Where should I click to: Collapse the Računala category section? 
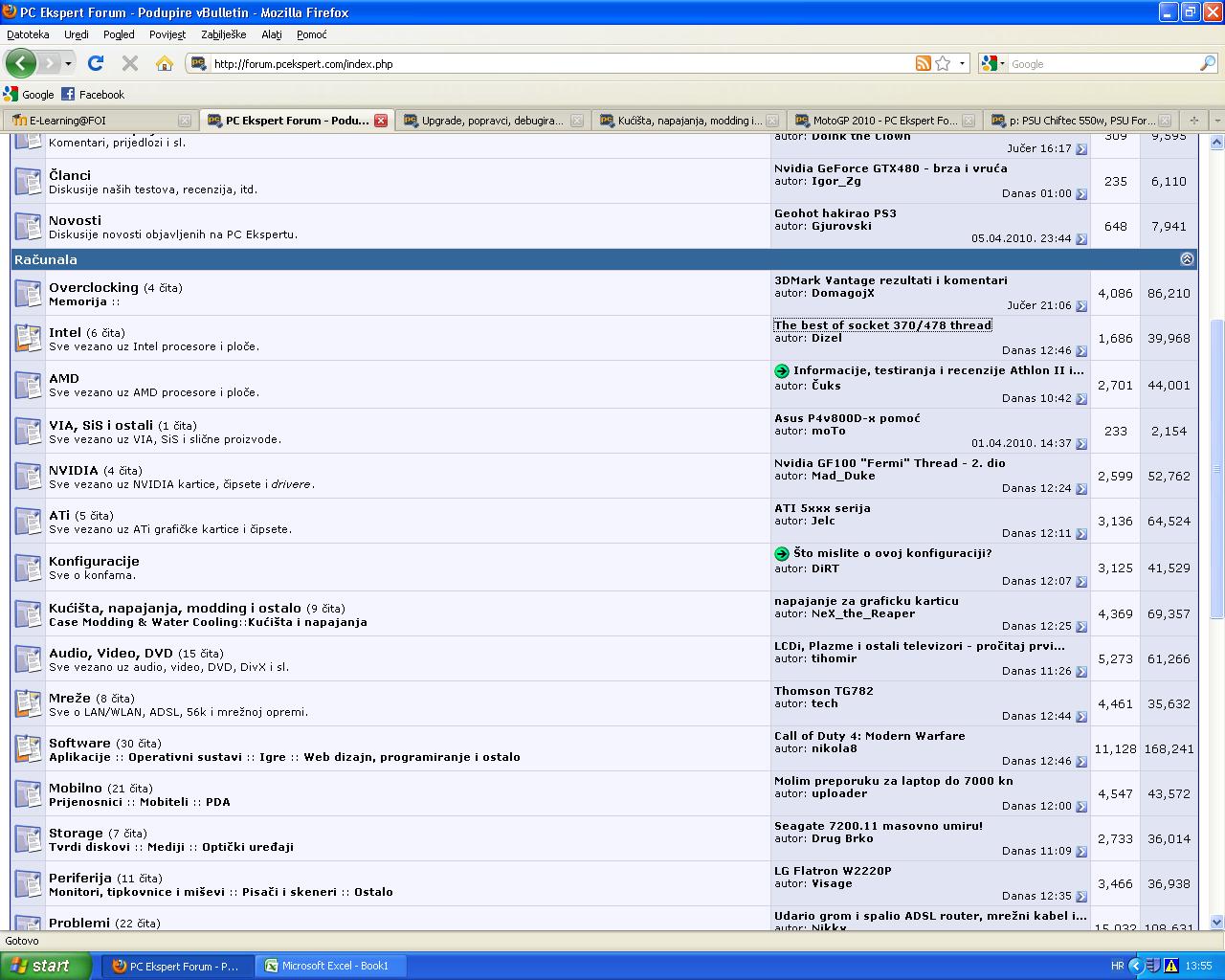1187,259
